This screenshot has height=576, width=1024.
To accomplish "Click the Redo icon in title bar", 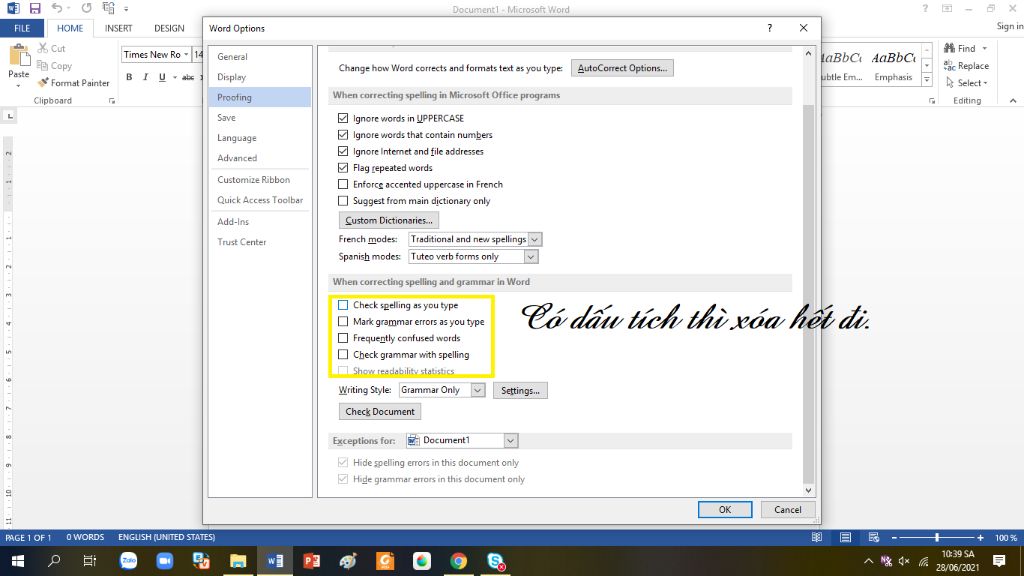I will click(x=86, y=8).
